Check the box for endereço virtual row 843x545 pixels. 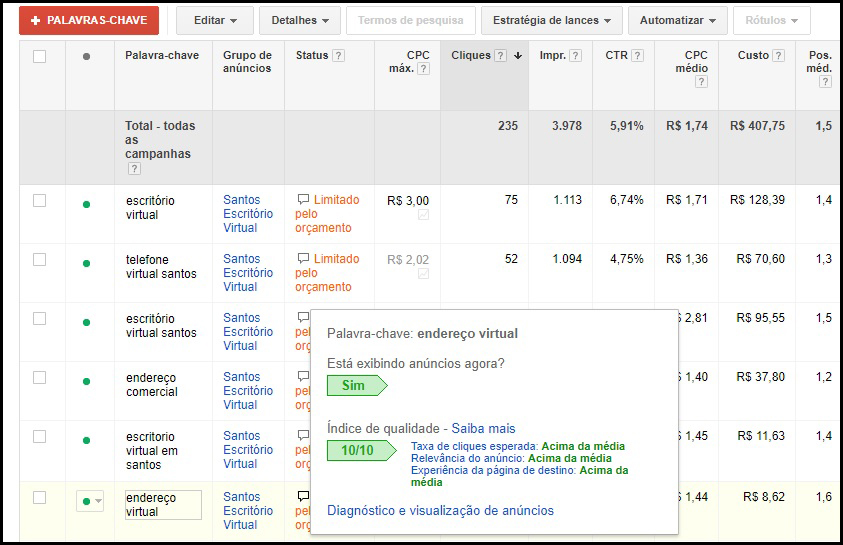click(39, 498)
